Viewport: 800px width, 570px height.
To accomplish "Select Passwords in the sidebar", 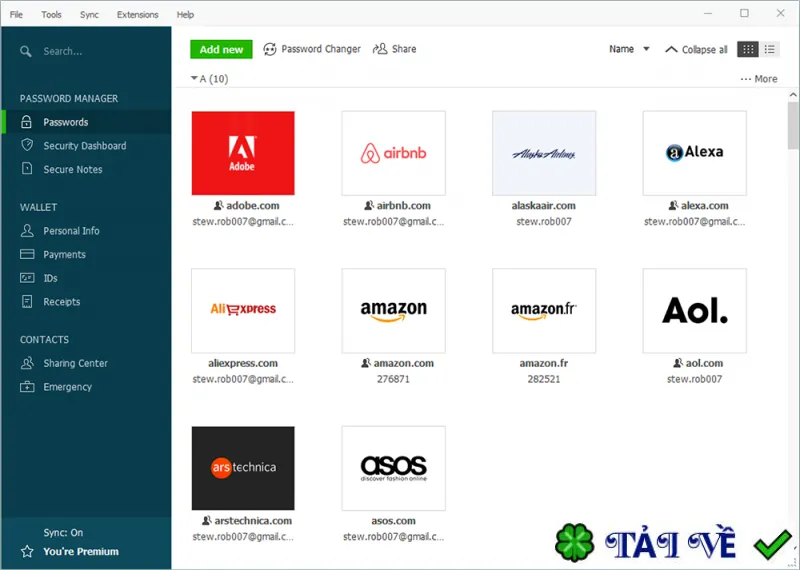I will click(86, 122).
